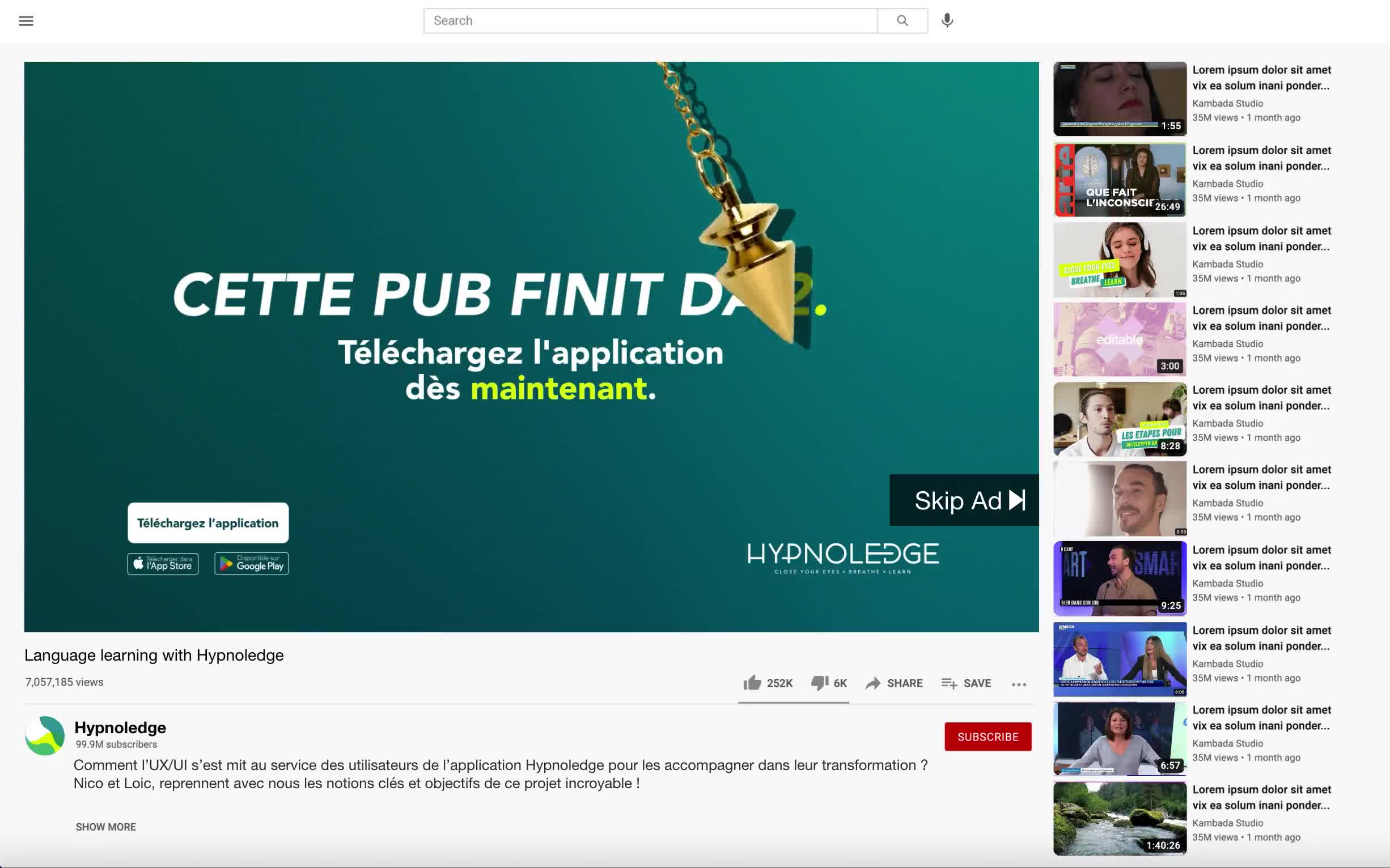This screenshot has height=868, width=1390.
Task: Click the 99.9M subscribers text
Action: 116,744
